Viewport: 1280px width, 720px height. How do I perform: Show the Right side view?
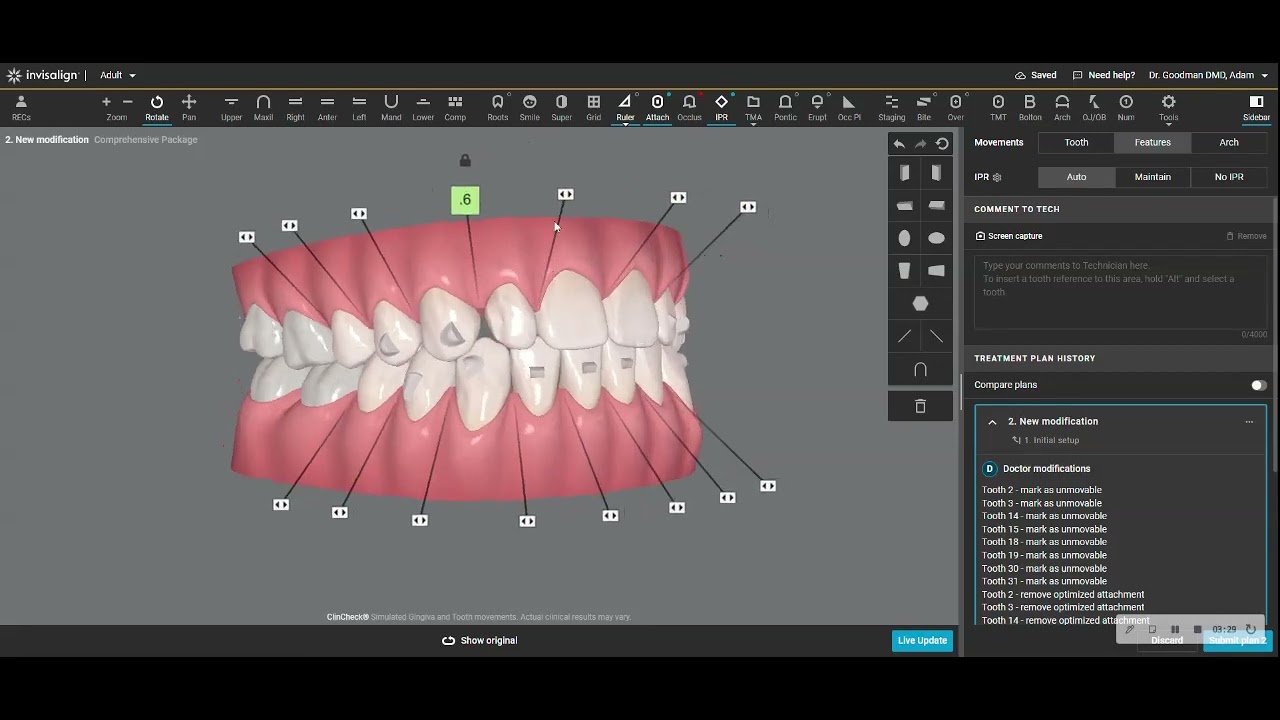pos(295,108)
